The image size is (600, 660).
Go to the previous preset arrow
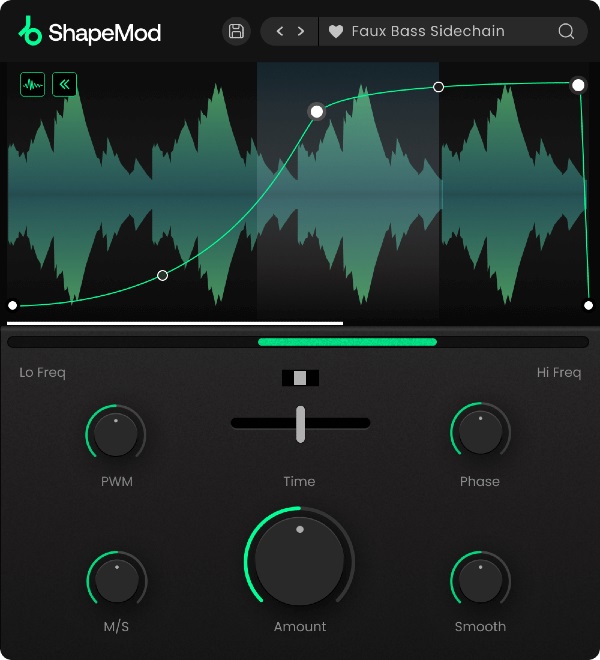pyautogui.click(x=280, y=31)
